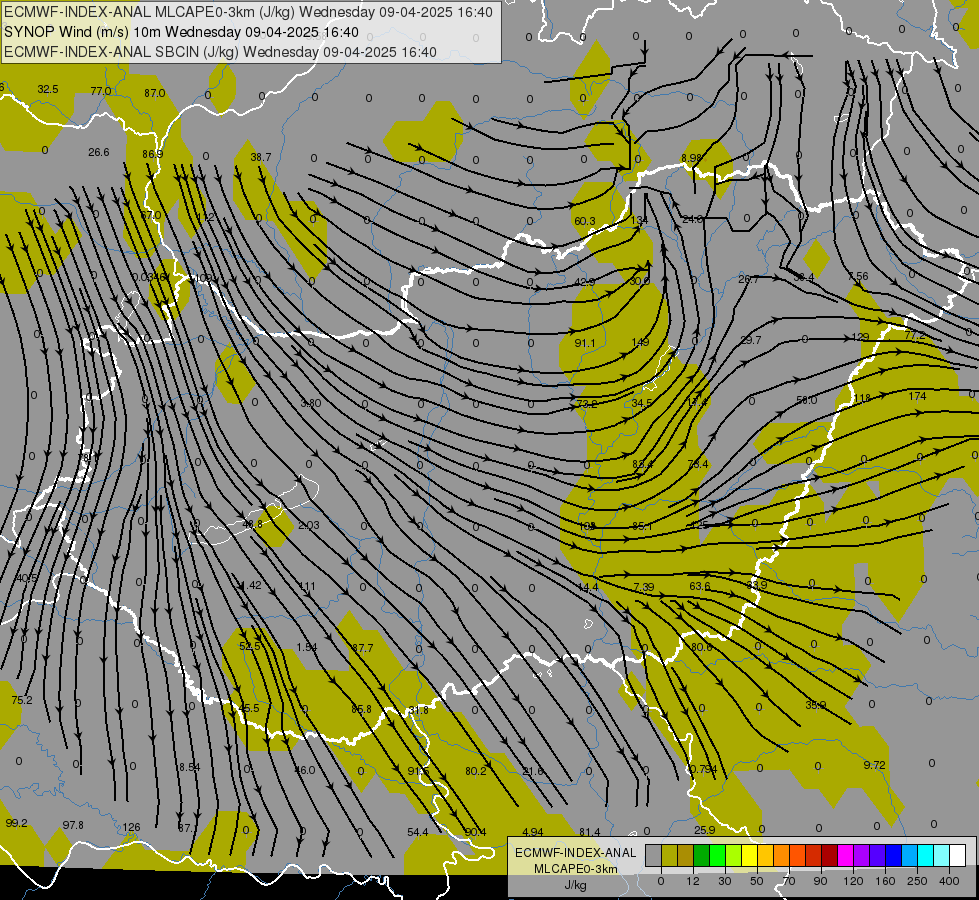Click the map value '25.9'

[704, 830]
